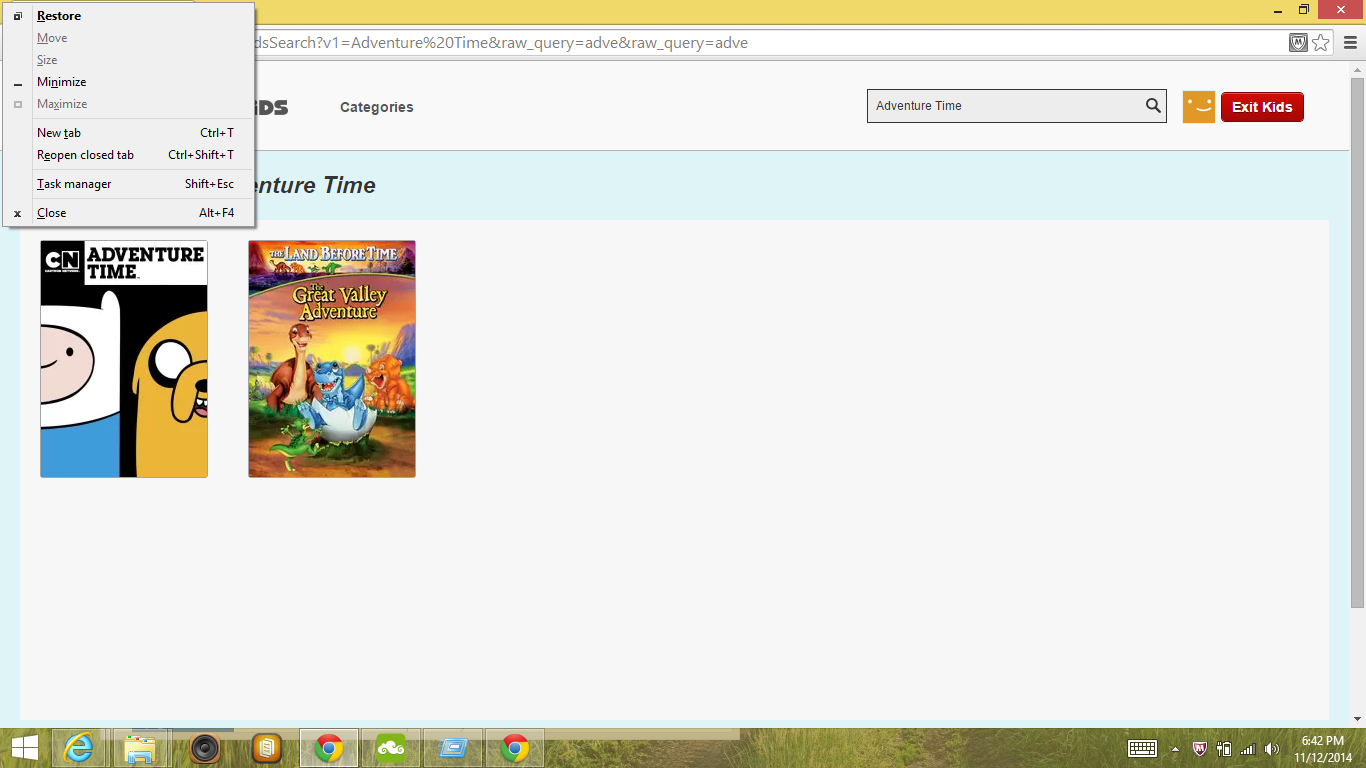Switch to the active Chrome taskbar window
The height and width of the screenshot is (768, 1366).
click(329, 748)
